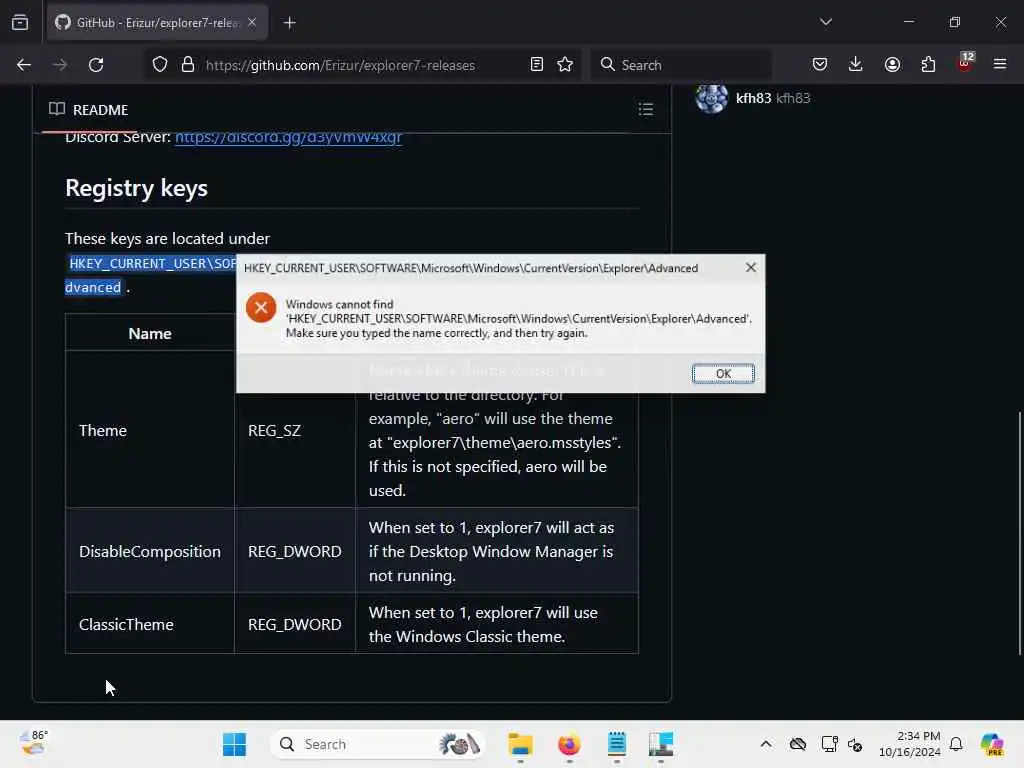Viewport: 1024px width, 768px height.
Task: Click the browser forward arrow
Action: tap(60, 65)
